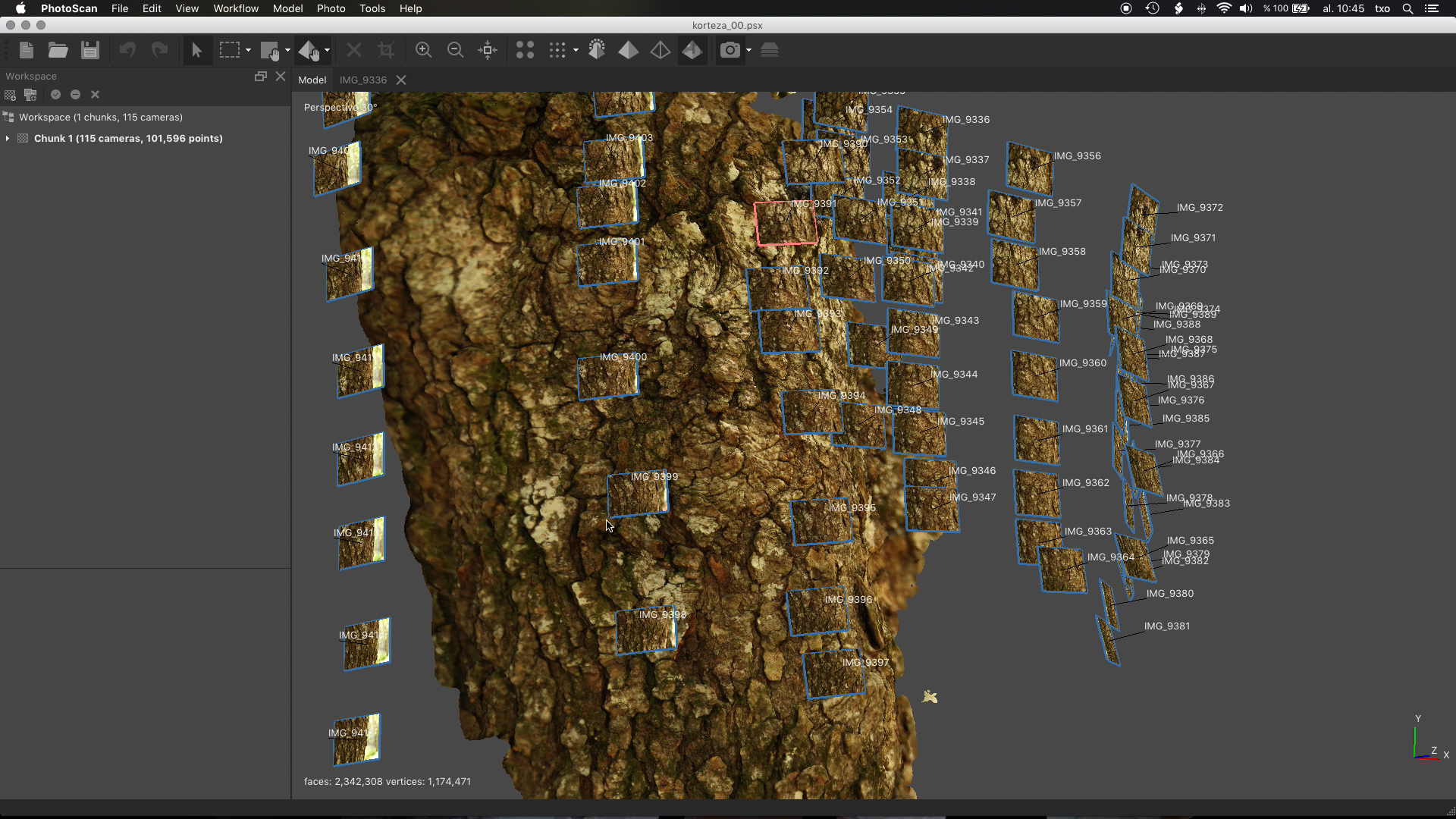This screenshot has height=819, width=1456.
Task: Click the Reset View icon
Action: pos(488,51)
